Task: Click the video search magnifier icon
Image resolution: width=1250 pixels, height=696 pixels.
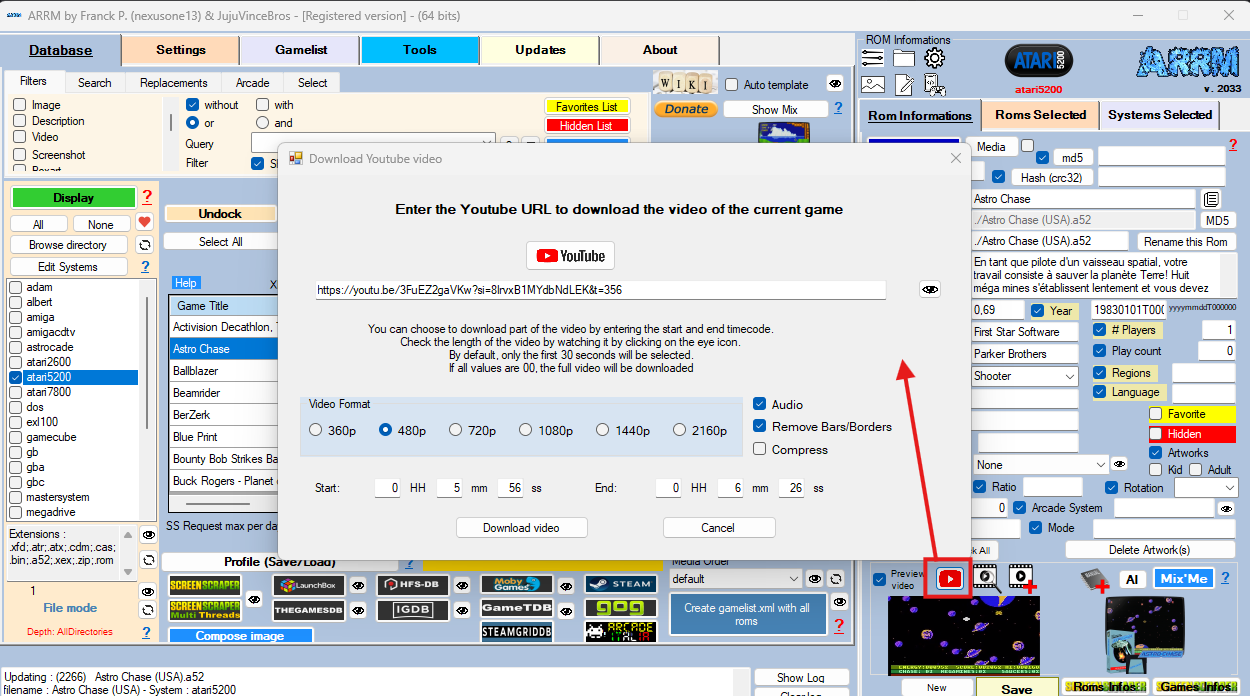Action: [986, 578]
